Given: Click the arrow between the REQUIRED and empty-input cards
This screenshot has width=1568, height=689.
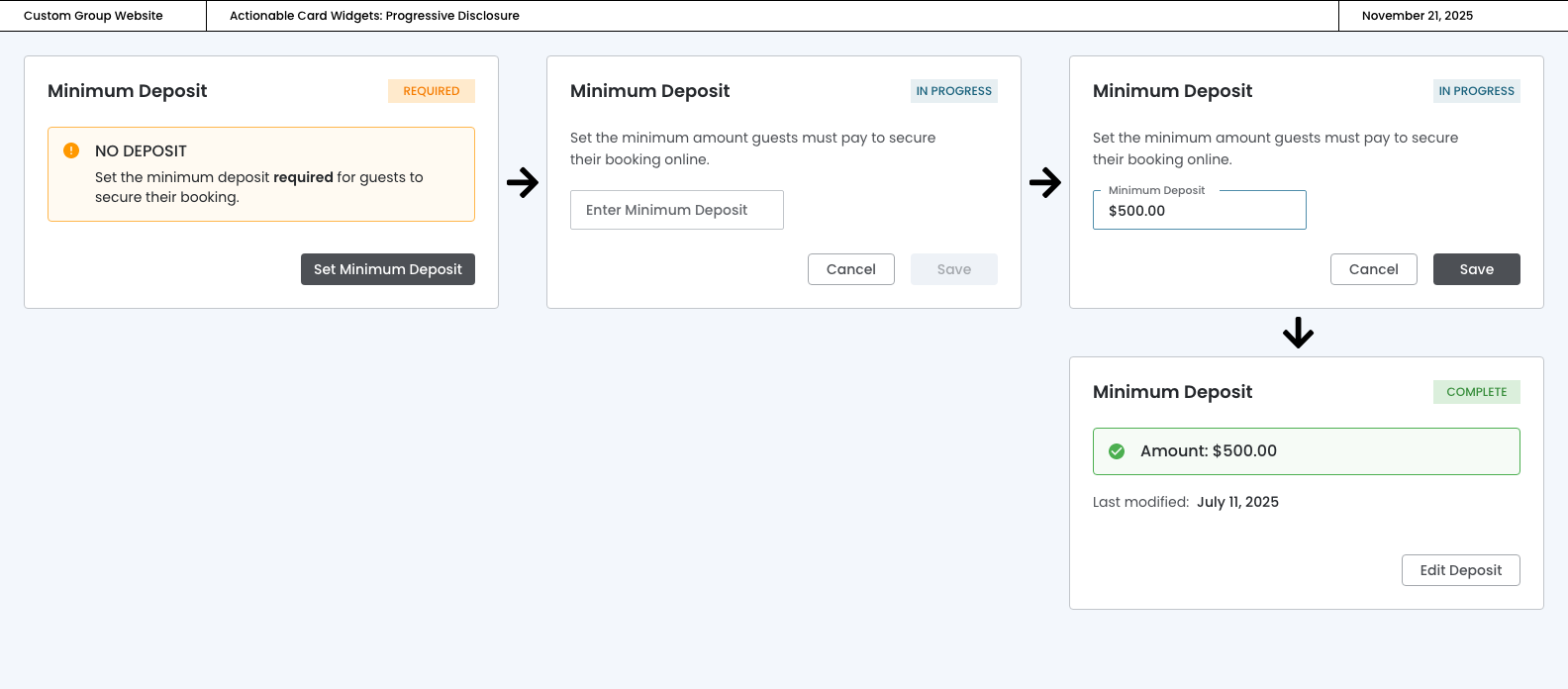Looking at the screenshot, I should pos(523,182).
